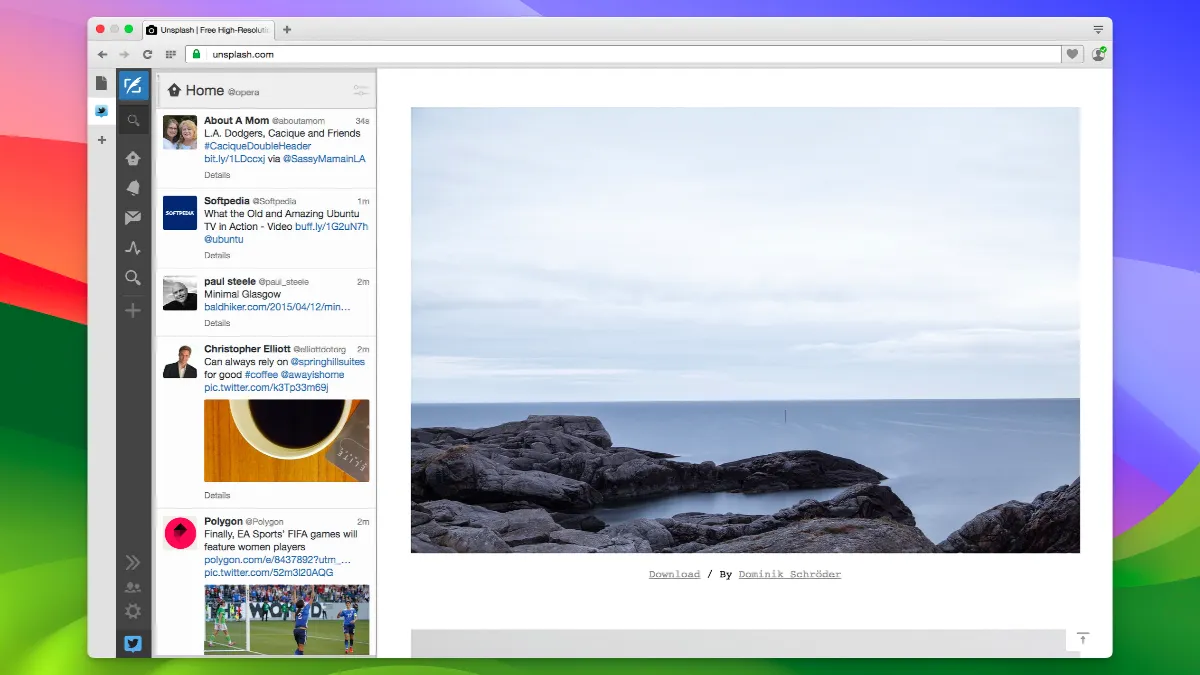Click the Home column icon in sidebar
The width and height of the screenshot is (1200, 675).
pyautogui.click(x=133, y=158)
